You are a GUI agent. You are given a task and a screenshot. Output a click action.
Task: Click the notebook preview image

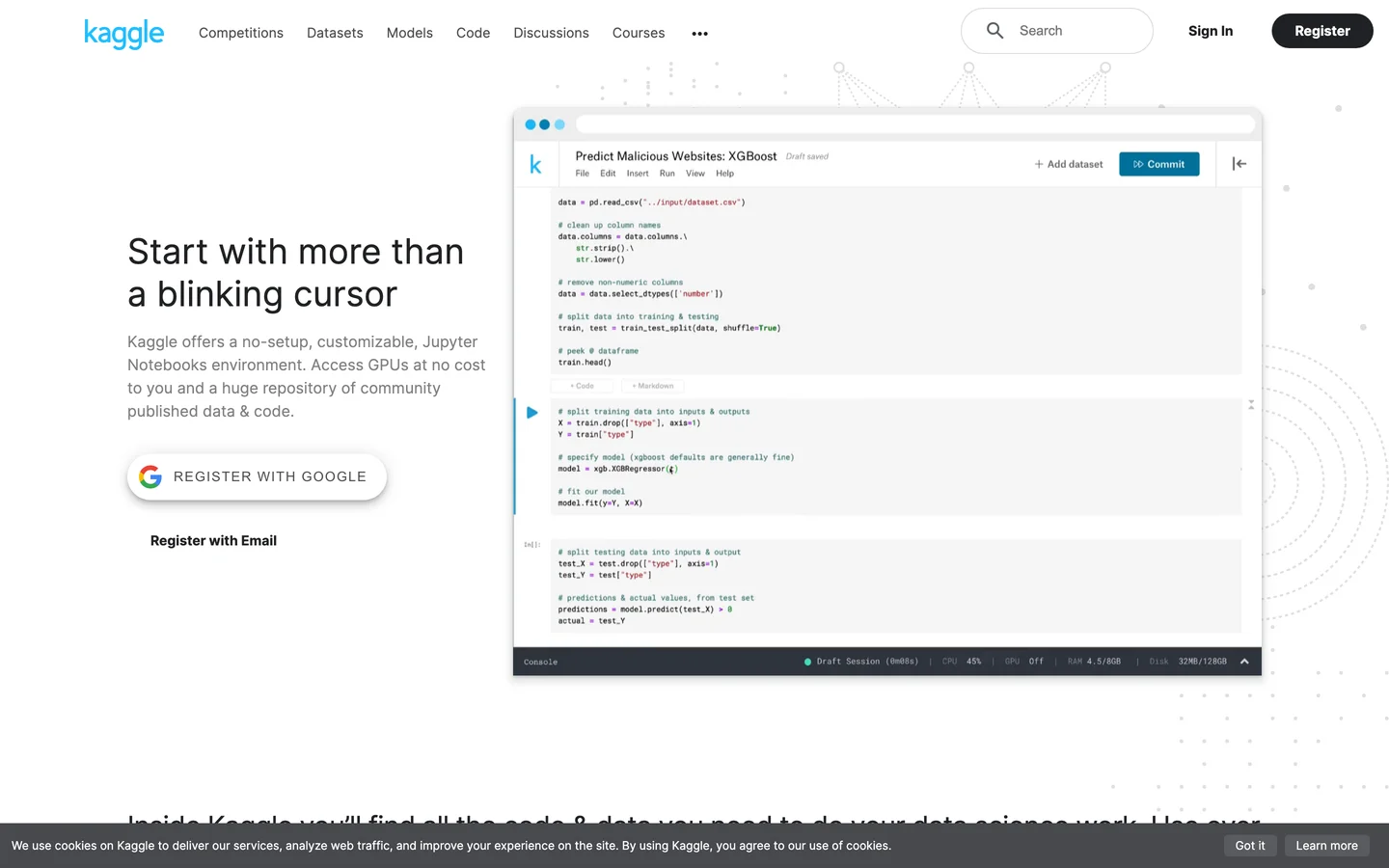(x=887, y=392)
